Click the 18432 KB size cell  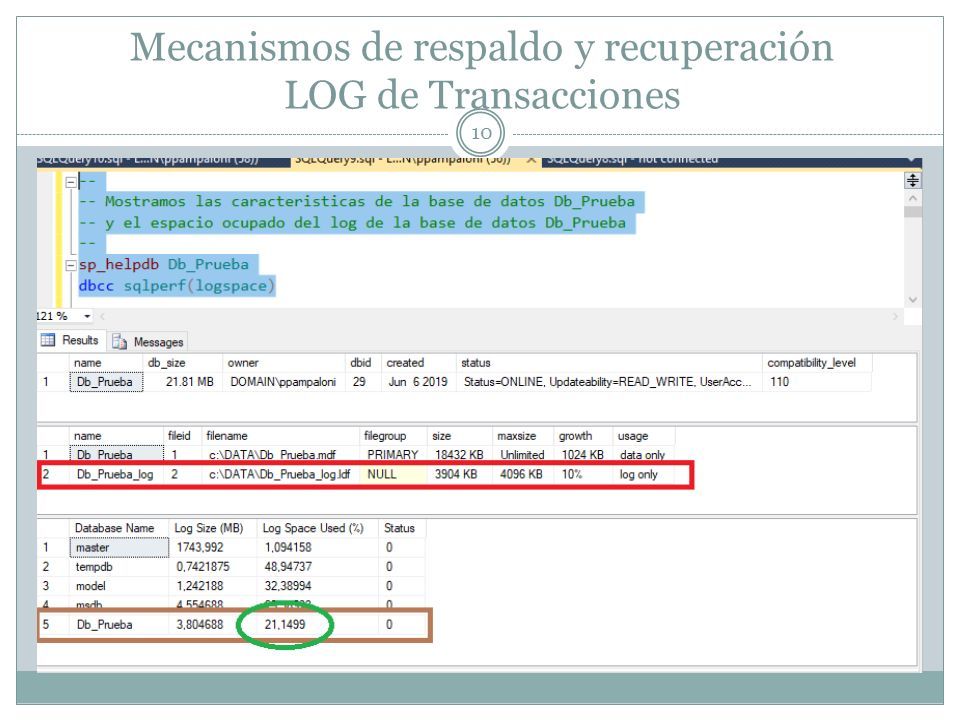coord(459,455)
